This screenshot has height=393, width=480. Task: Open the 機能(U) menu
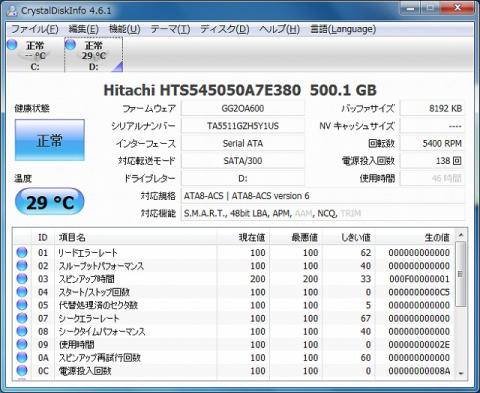coord(124,29)
